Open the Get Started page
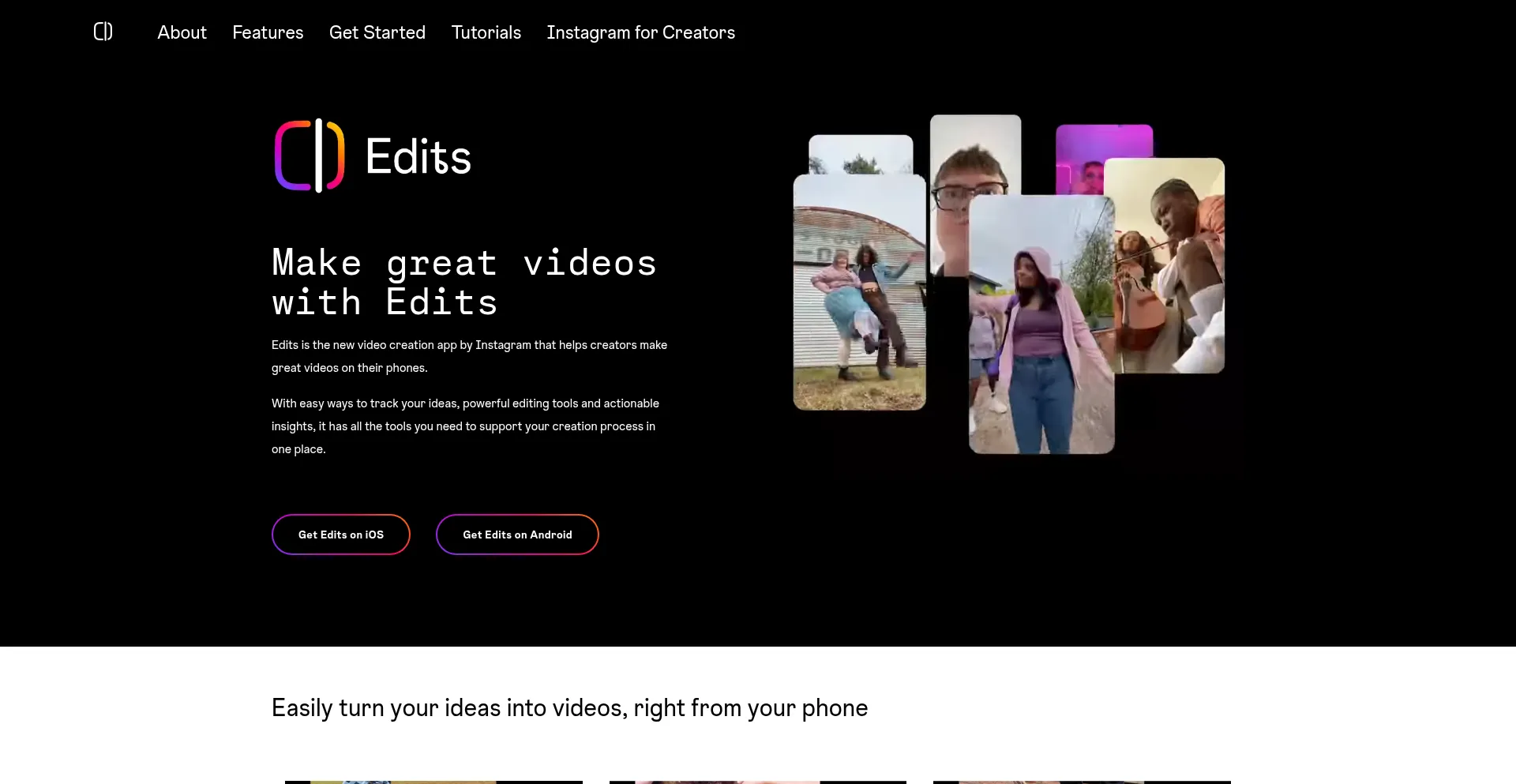The image size is (1516, 784). pyautogui.click(x=377, y=32)
